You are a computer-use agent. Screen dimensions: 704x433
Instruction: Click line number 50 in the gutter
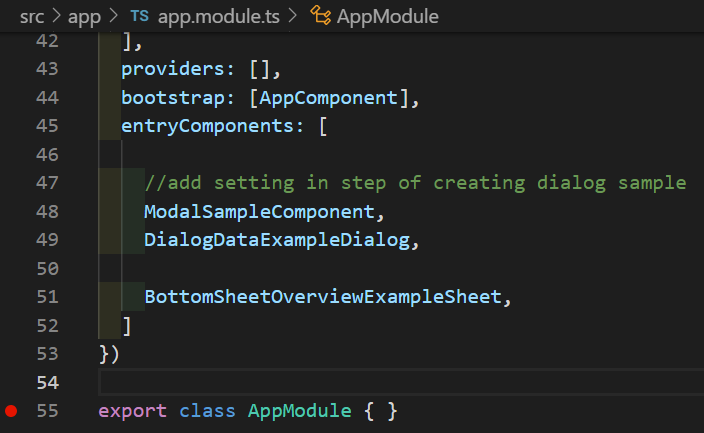click(47, 269)
